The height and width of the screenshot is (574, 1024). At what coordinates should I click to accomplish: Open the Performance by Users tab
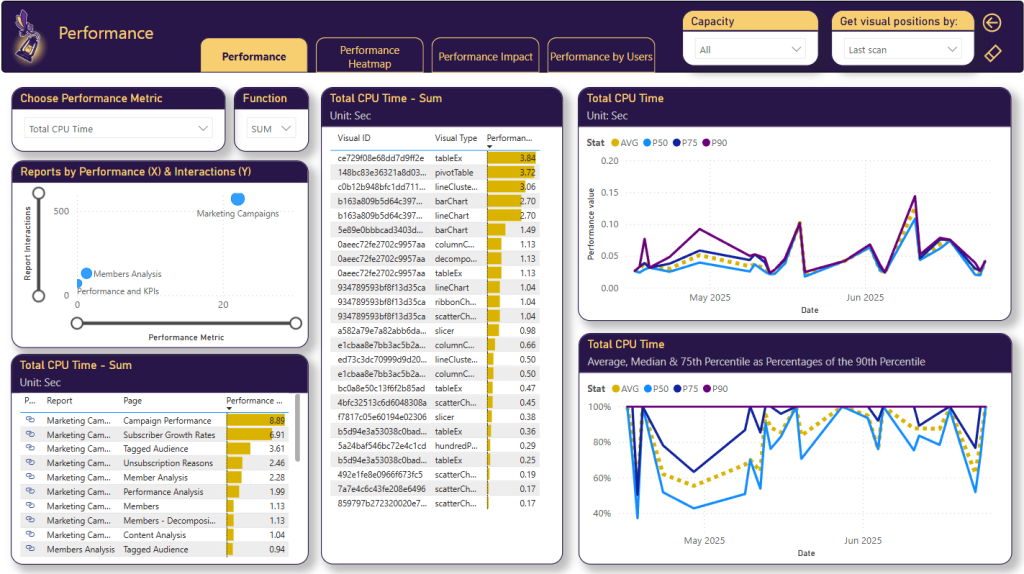pos(601,57)
